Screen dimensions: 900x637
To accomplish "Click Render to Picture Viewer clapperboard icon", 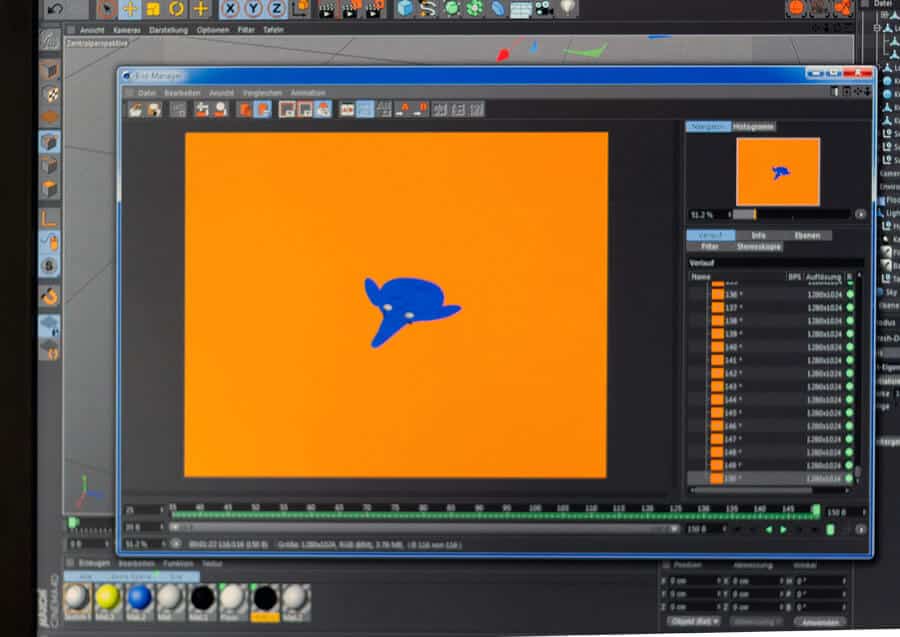I will pos(350,9).
